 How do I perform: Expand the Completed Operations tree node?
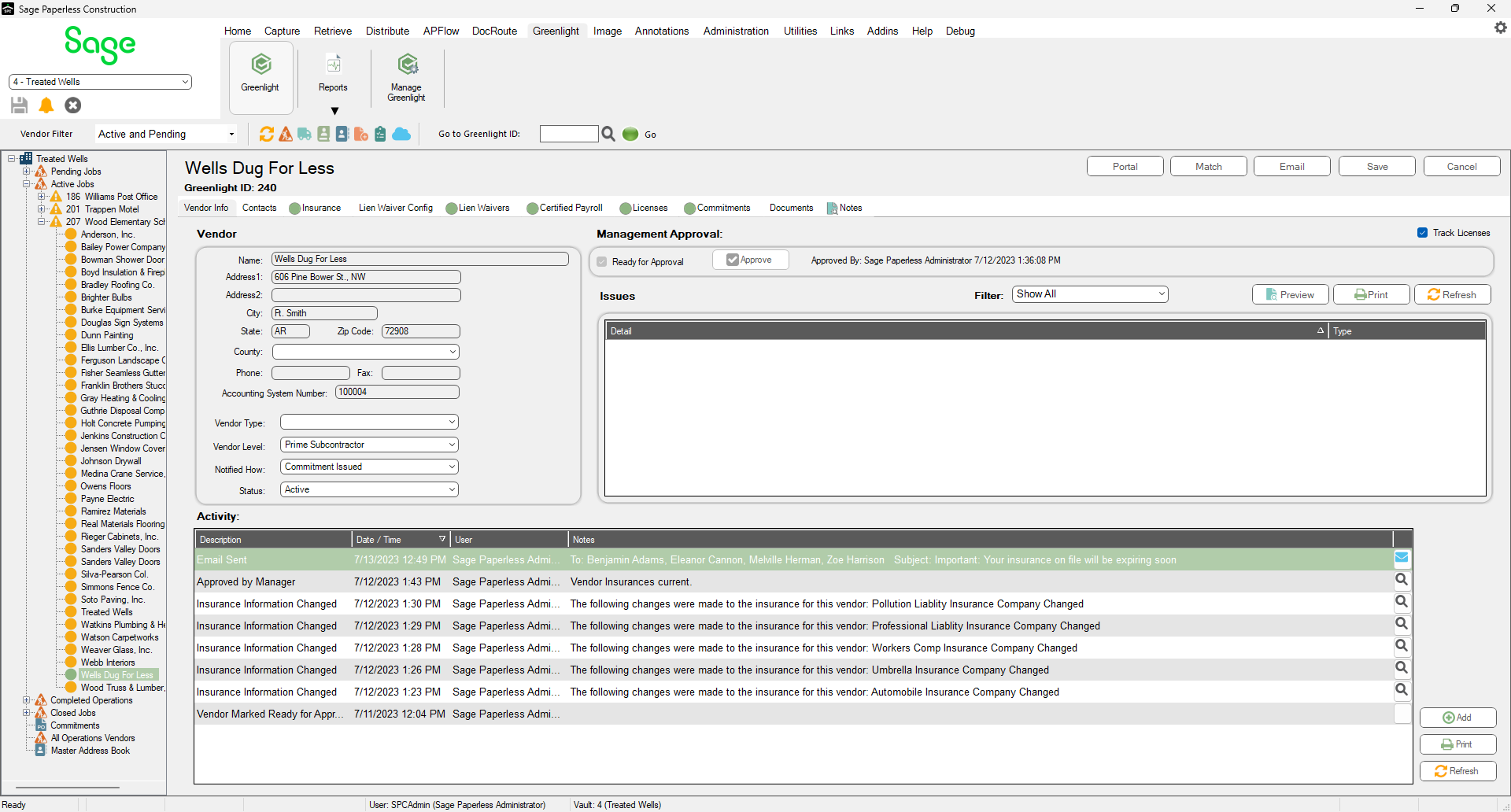click(x=27, y=700)
